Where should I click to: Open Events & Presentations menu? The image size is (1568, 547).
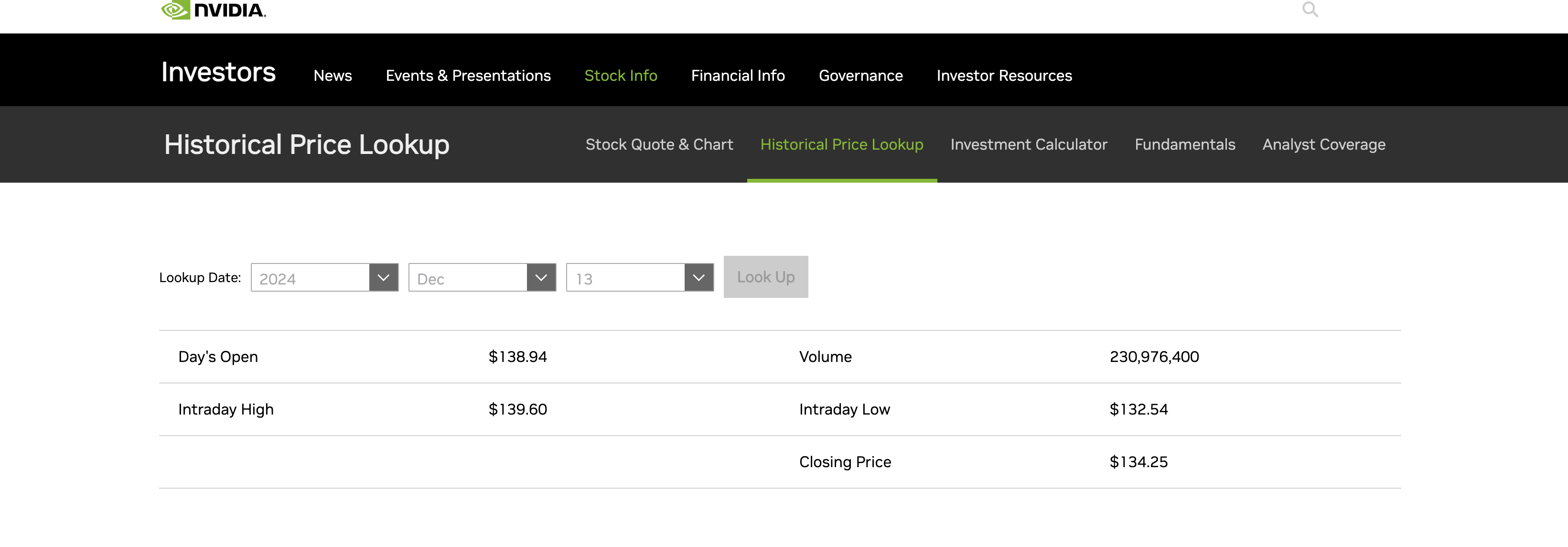tap(467, 76)
